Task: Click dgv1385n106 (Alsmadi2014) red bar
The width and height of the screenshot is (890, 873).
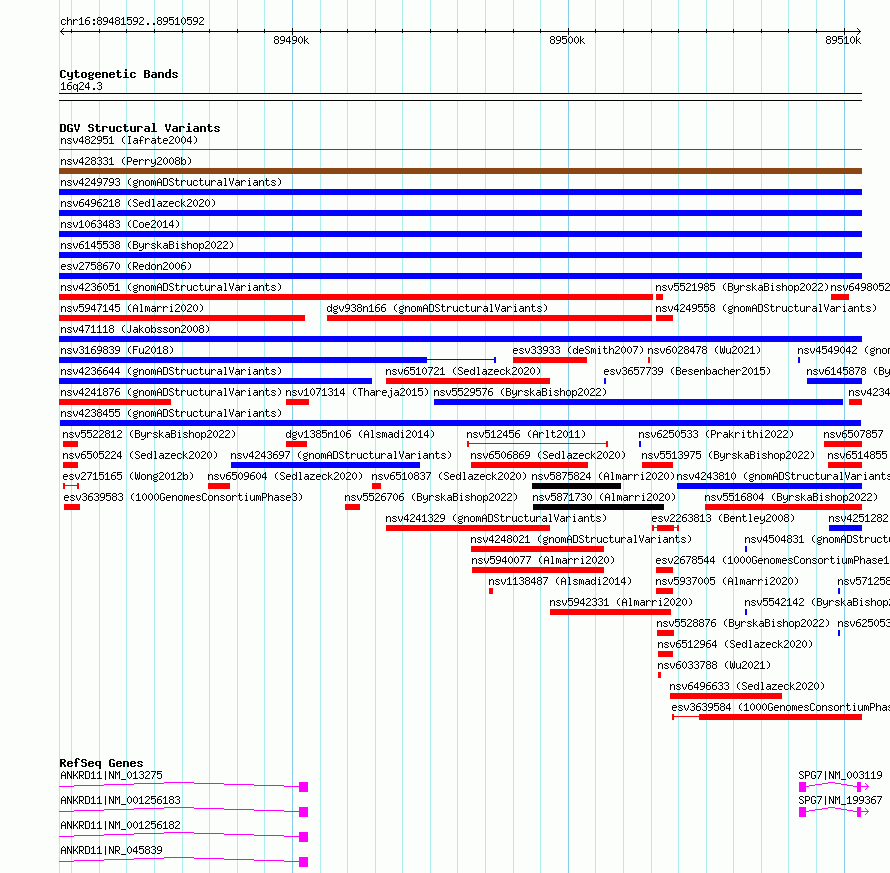Action: 296,444
